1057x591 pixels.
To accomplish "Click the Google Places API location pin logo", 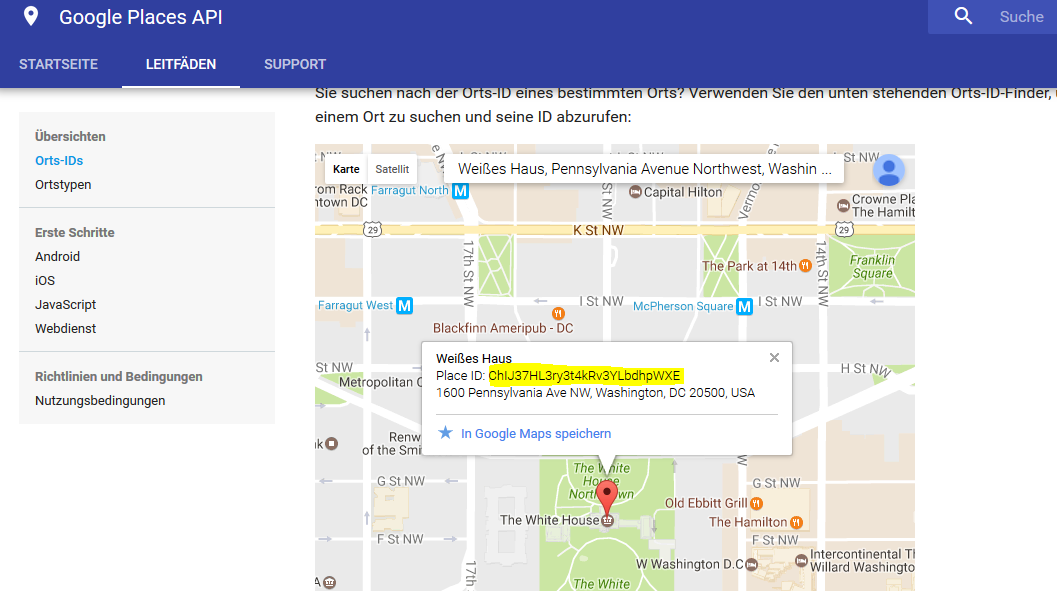I will pos(31,16).
